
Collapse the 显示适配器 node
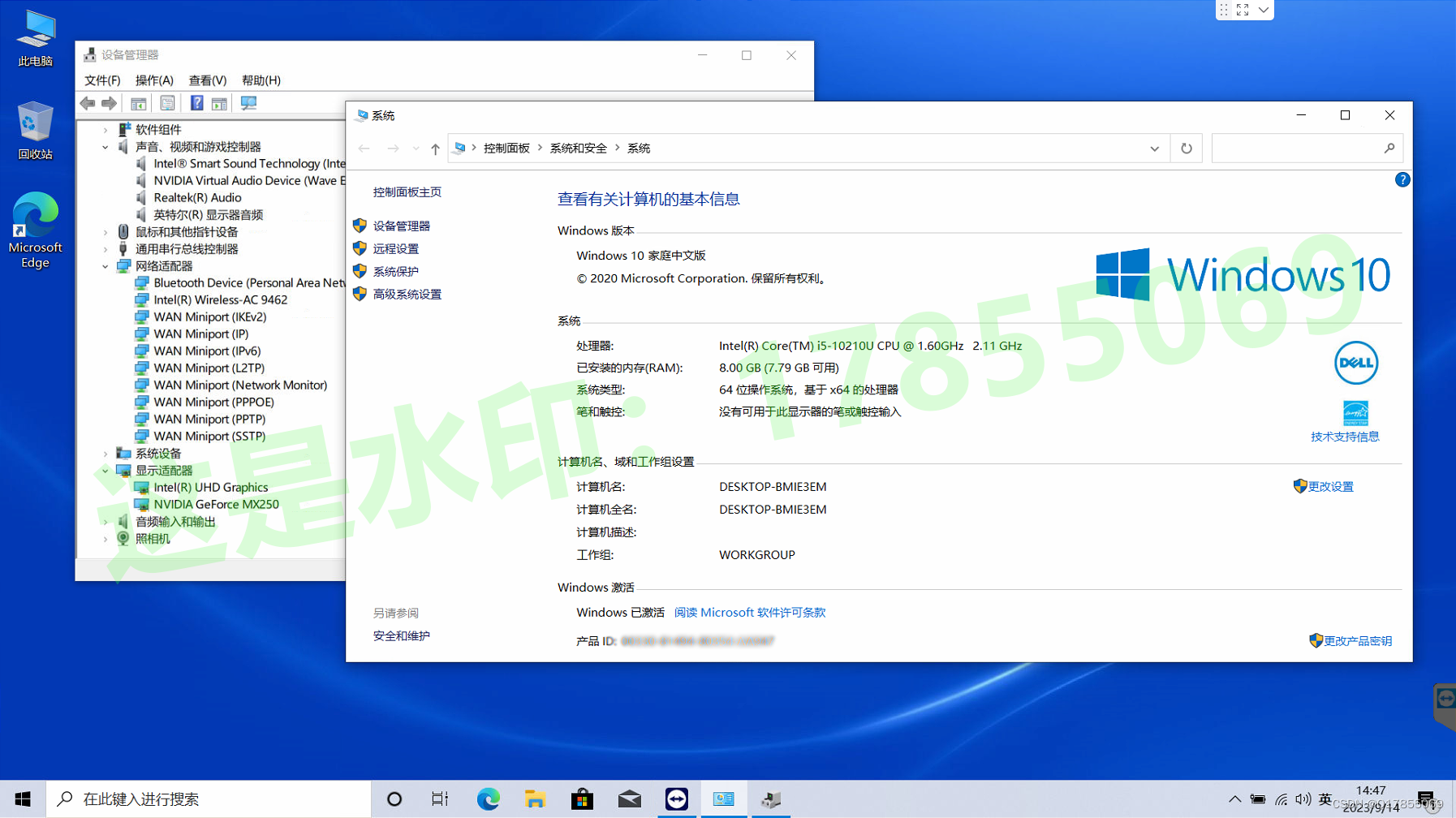click(106, 471)
